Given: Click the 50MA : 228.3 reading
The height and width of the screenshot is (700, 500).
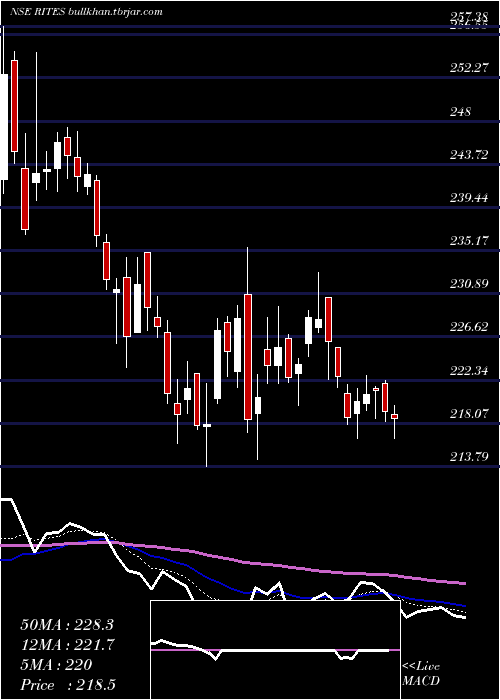Looking at the screenshot, I should [68, 625].
